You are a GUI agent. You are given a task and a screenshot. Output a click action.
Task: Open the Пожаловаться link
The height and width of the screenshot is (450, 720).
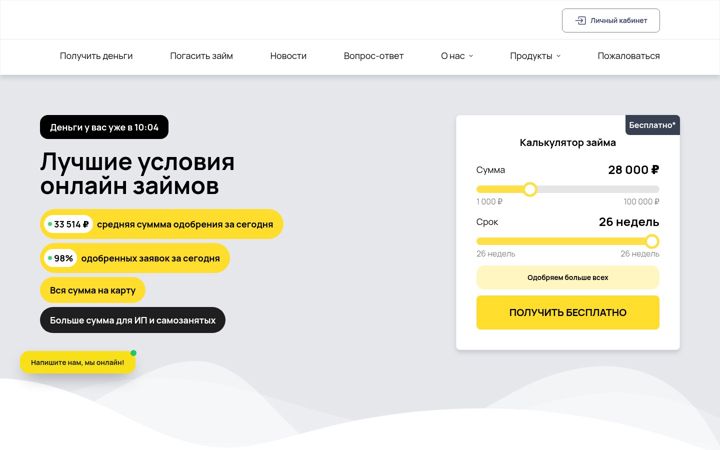628,56
